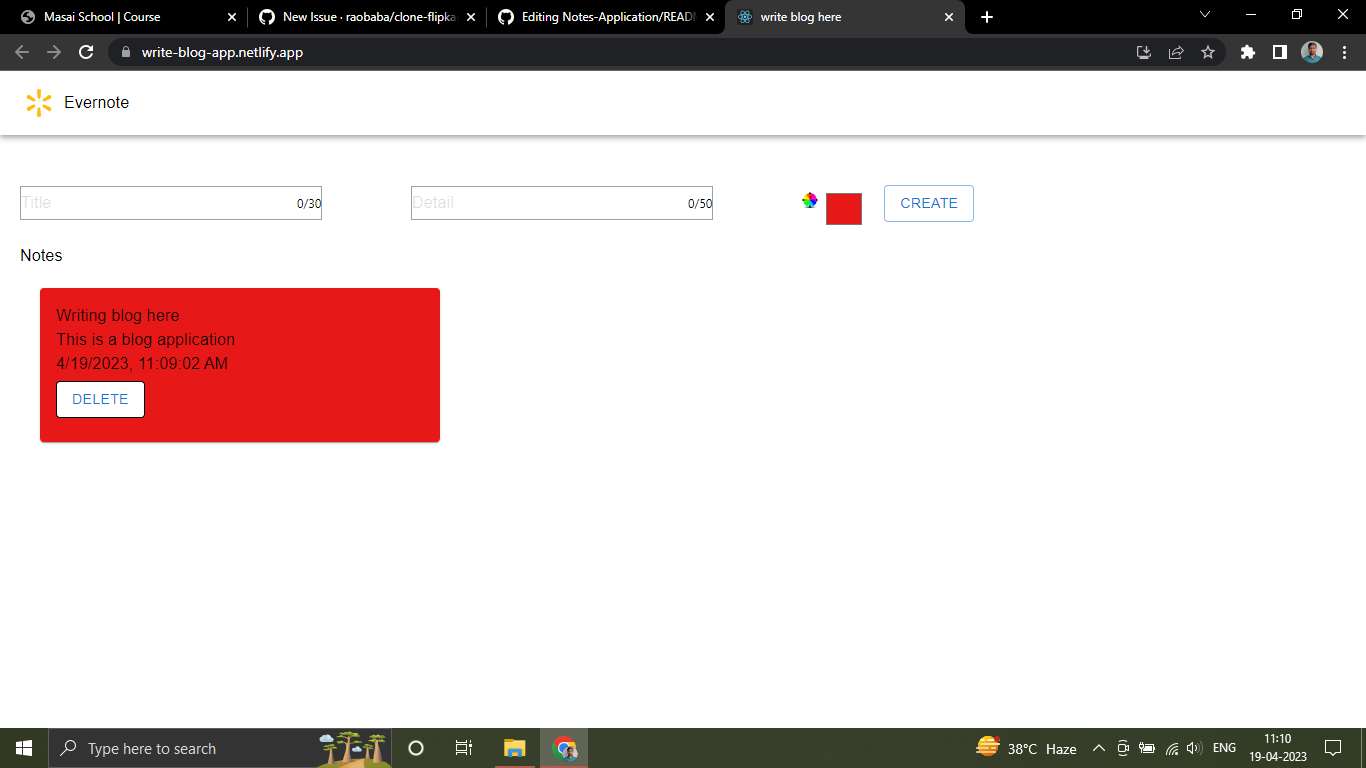Screen dimensions: 1366x768
Task: Close the 'write blog here' tab
Action: (949, 17)
